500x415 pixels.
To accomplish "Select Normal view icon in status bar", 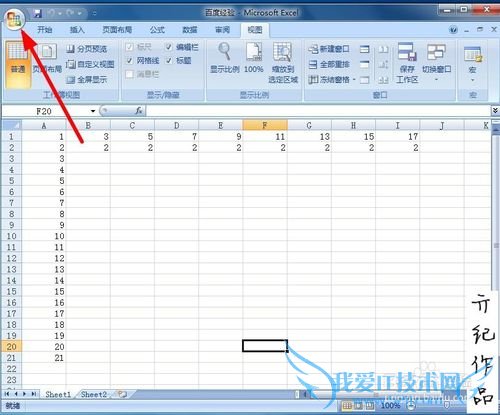I will 347,406.
